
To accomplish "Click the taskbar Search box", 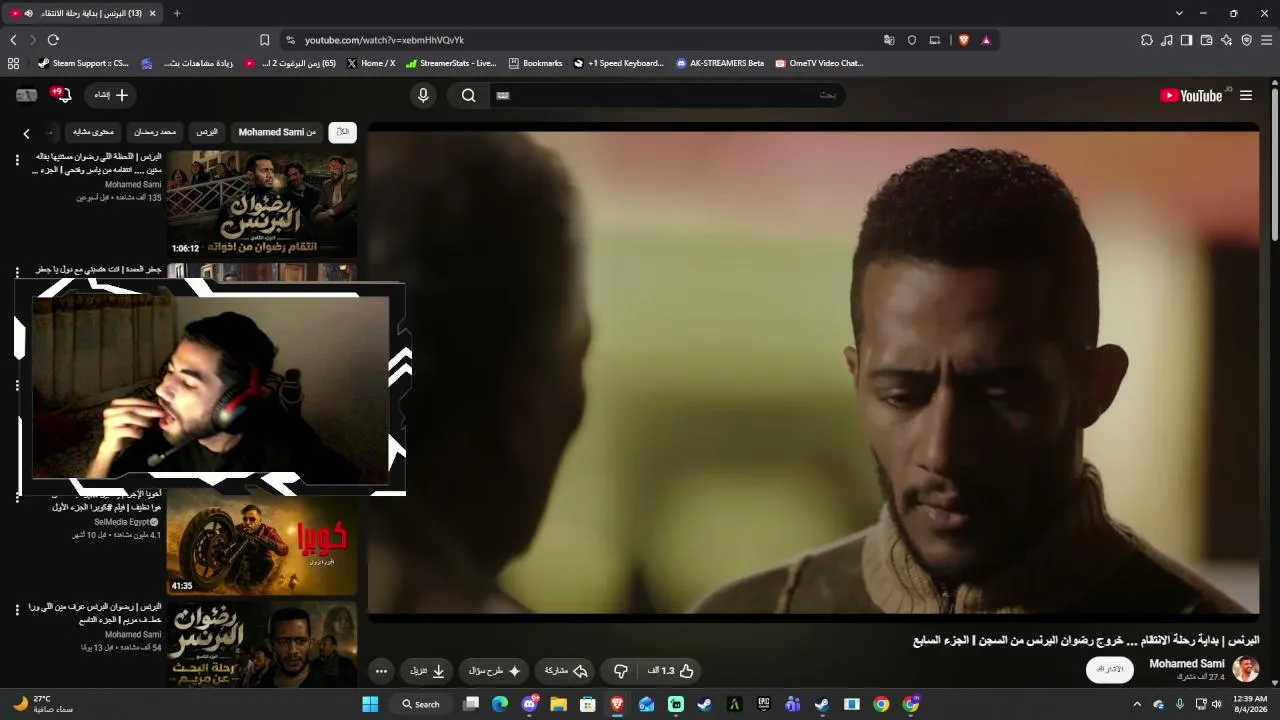I will pyautogui.click(x=421, y=704).
